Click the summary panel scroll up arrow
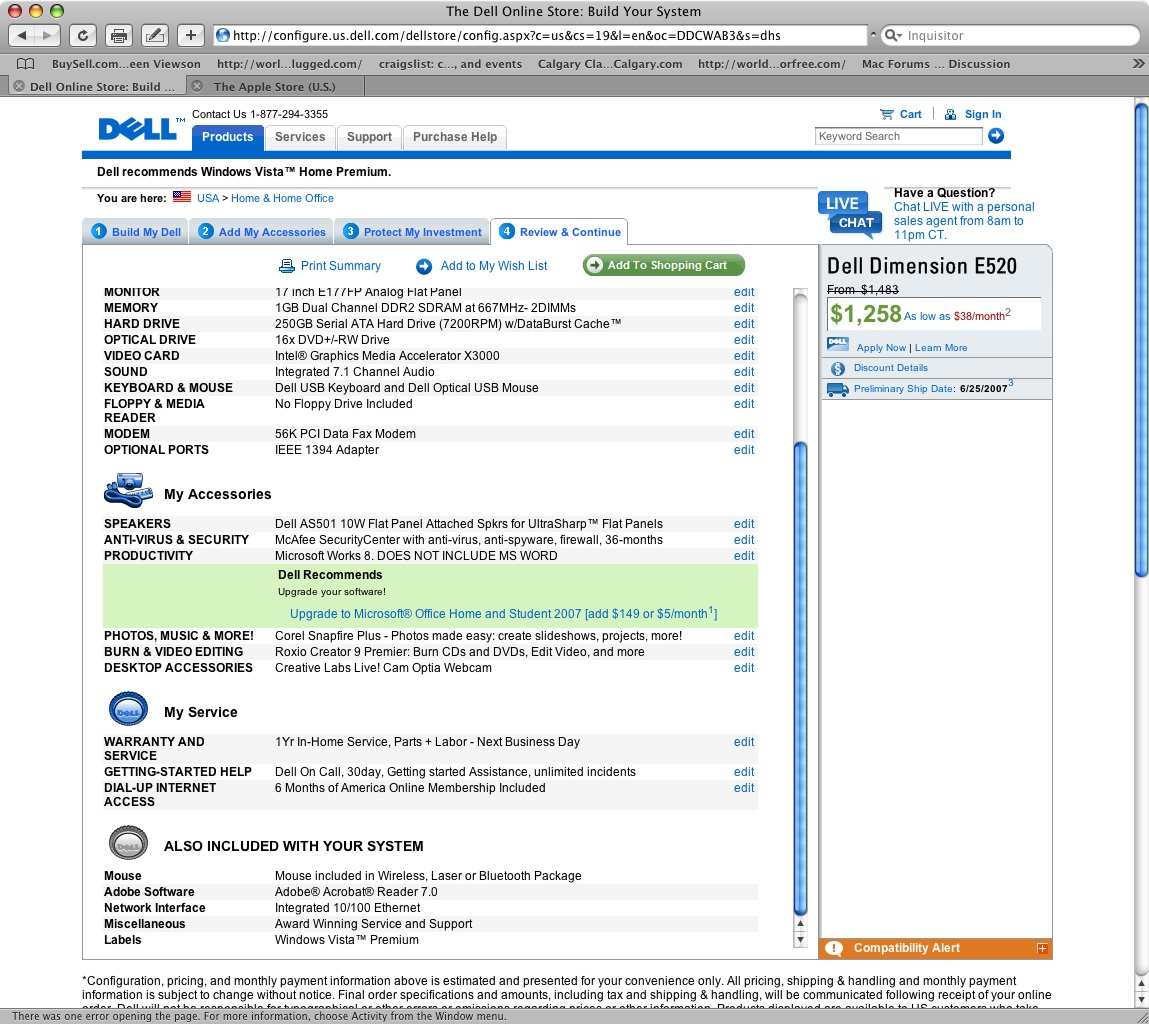The image size is (1149, 1024). [800, 924]
